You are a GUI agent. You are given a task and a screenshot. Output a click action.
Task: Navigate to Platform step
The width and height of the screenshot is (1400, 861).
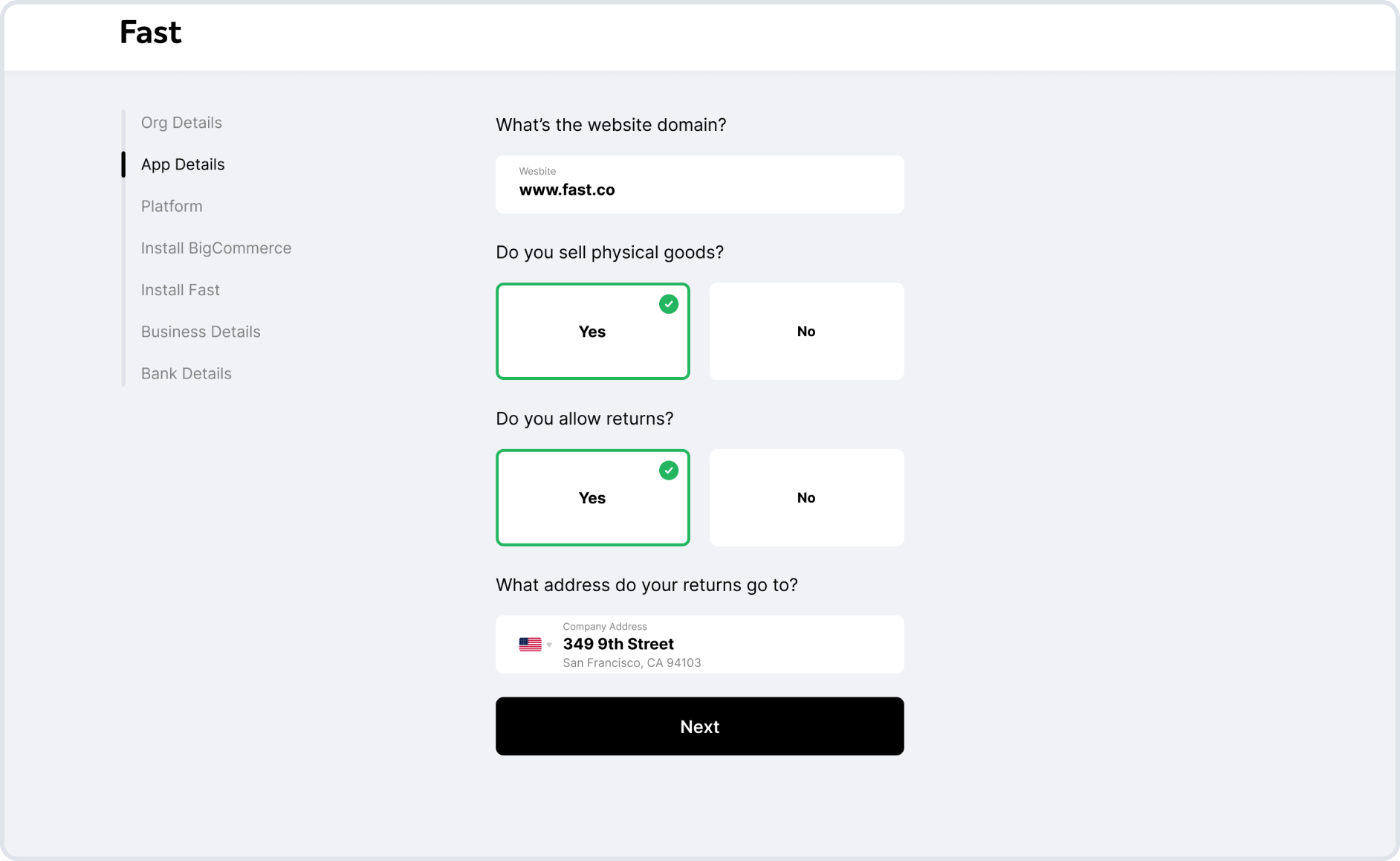click(x=172, y=206)
